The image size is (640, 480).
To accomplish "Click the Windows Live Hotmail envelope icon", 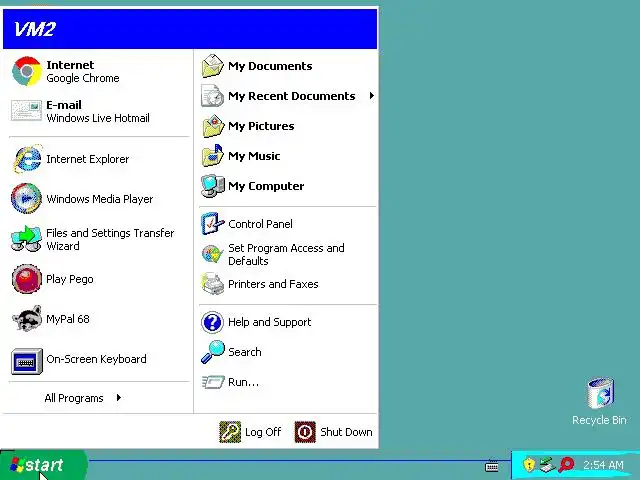I will [x=27, y=111].
